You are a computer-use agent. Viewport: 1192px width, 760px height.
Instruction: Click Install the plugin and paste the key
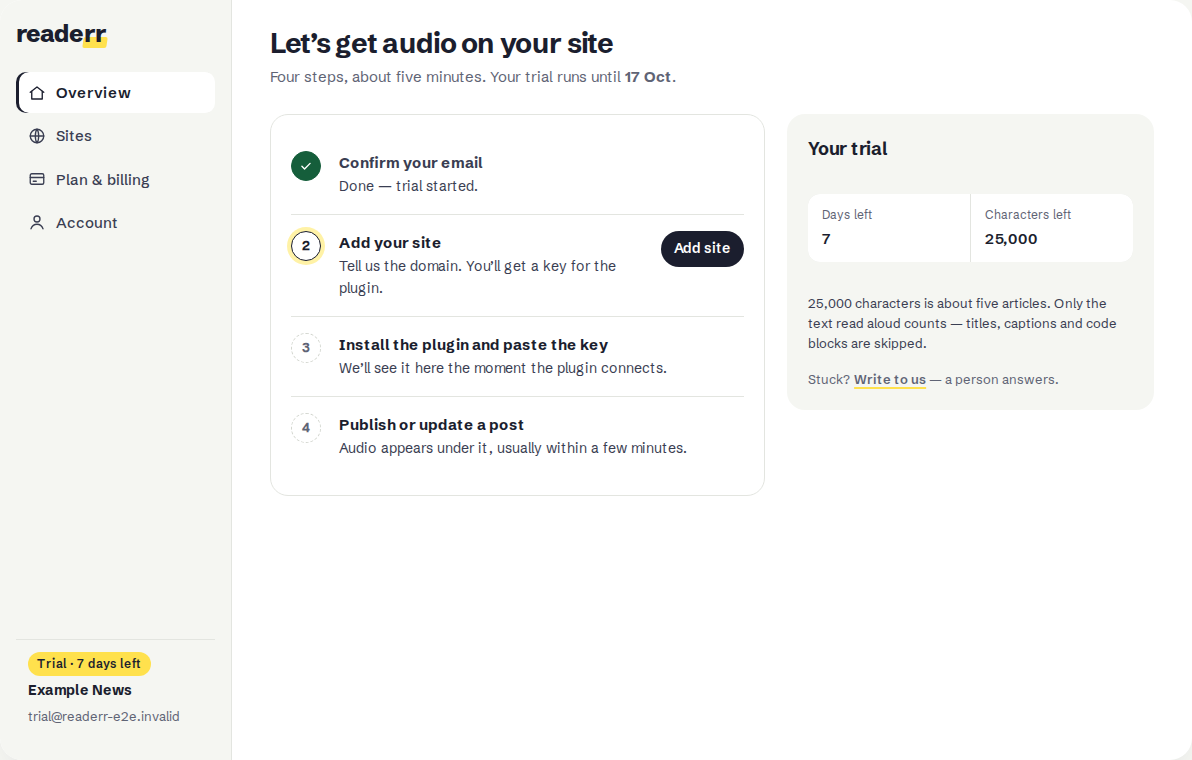(474, 345)
